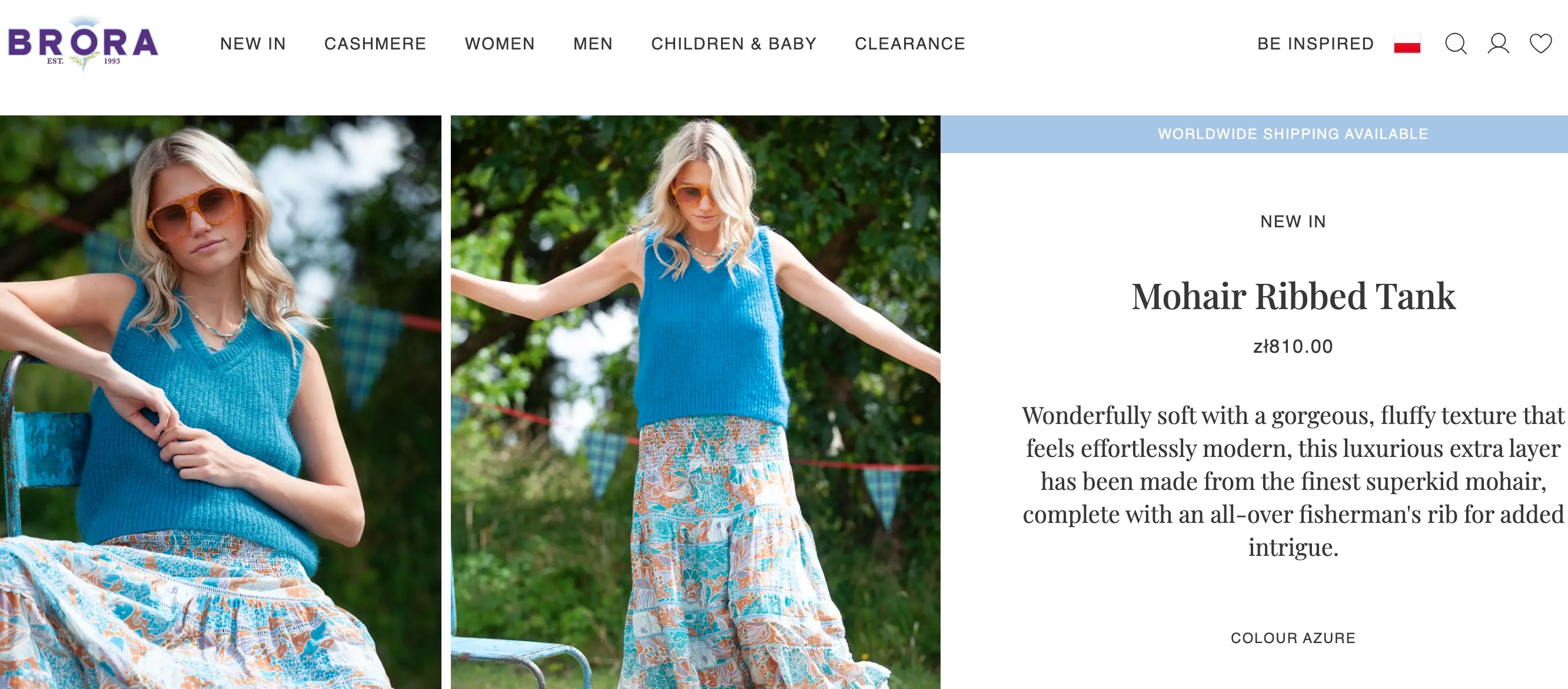The width and height of the screenshot is (1568, 689).
Task: Open the search magnifier icon
Action: 1456,44
